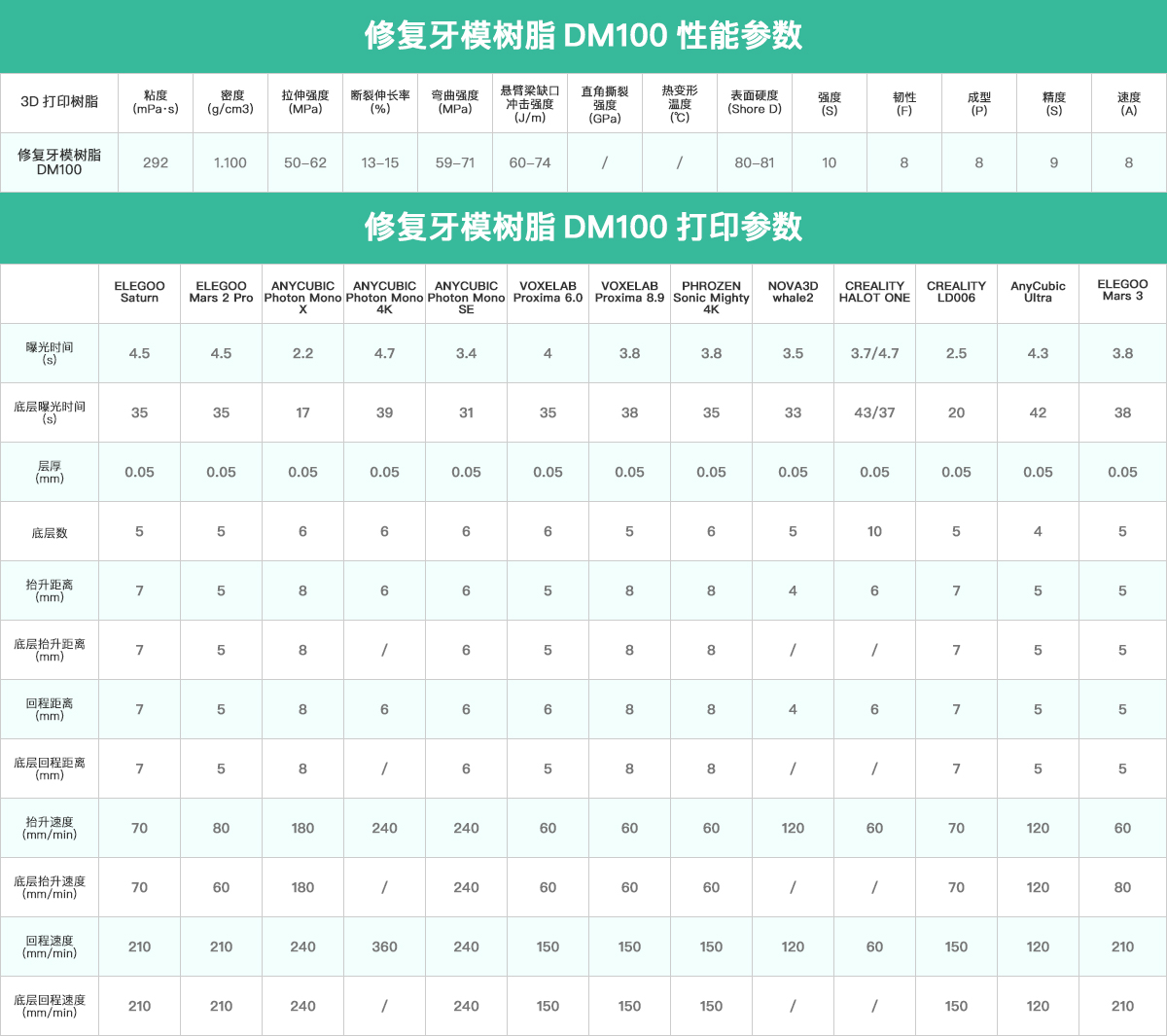Click the "回程速度 (mm/min)" row label
1167x1036 pixels.
point(50,947)
